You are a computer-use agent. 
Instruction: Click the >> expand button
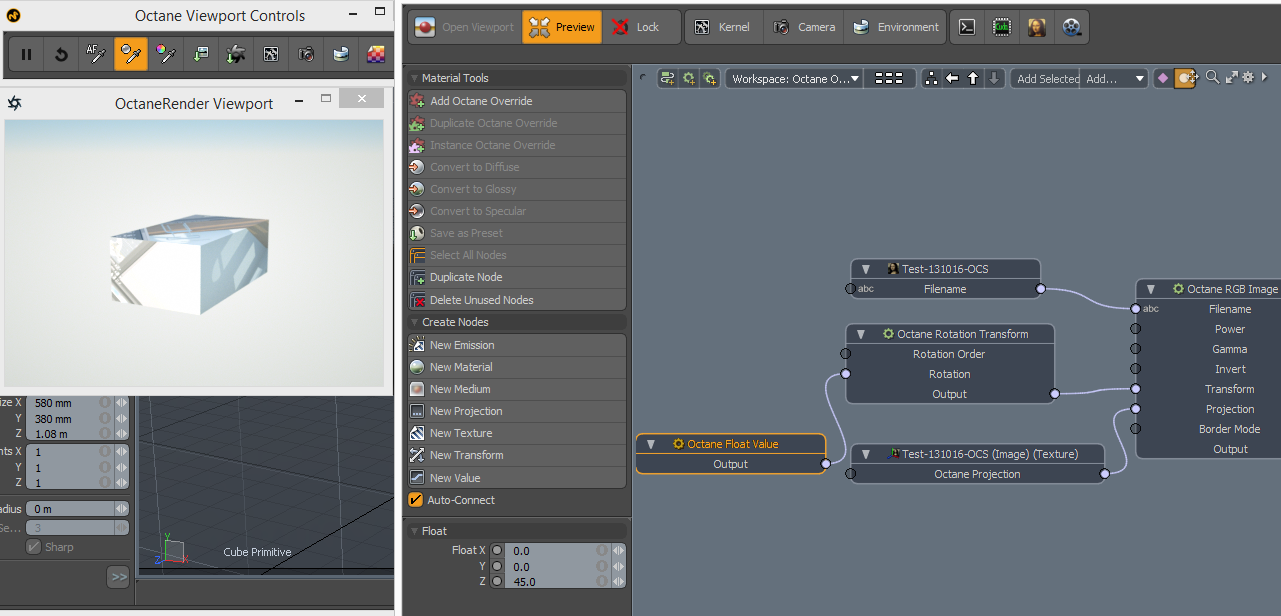click(119, 577)
